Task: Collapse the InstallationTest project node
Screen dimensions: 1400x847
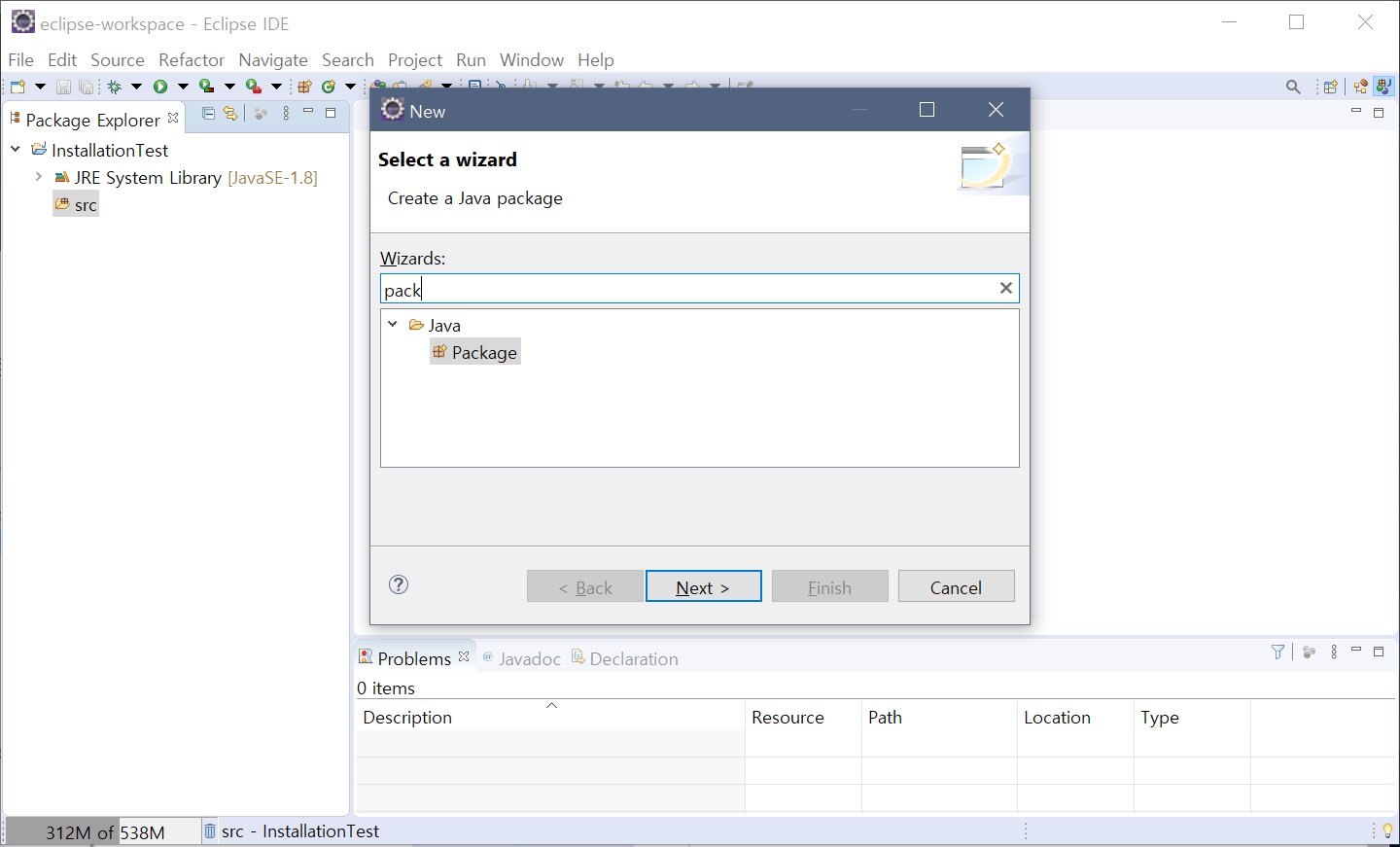Action: point(16,149)
